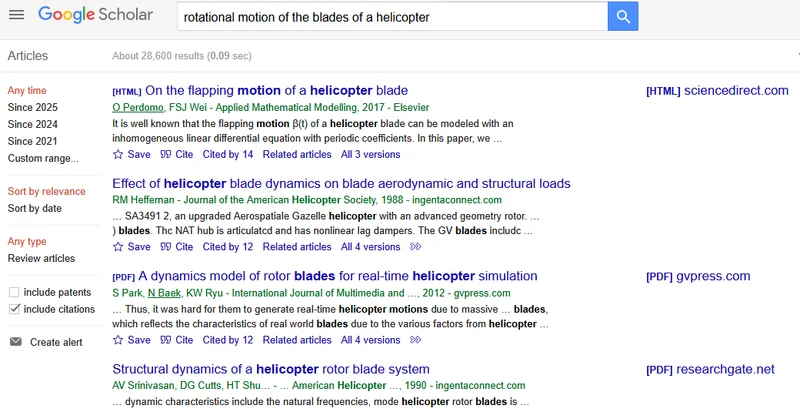Click the envelope Create alert icon
800x412 pixels.
click(15, 342)
